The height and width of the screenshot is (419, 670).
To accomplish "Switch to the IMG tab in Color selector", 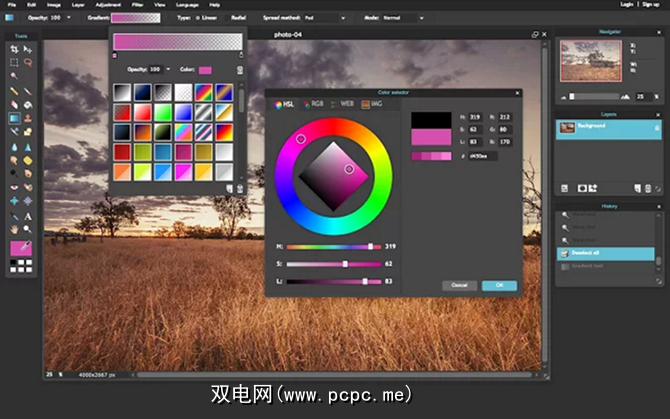I will 372,104.
